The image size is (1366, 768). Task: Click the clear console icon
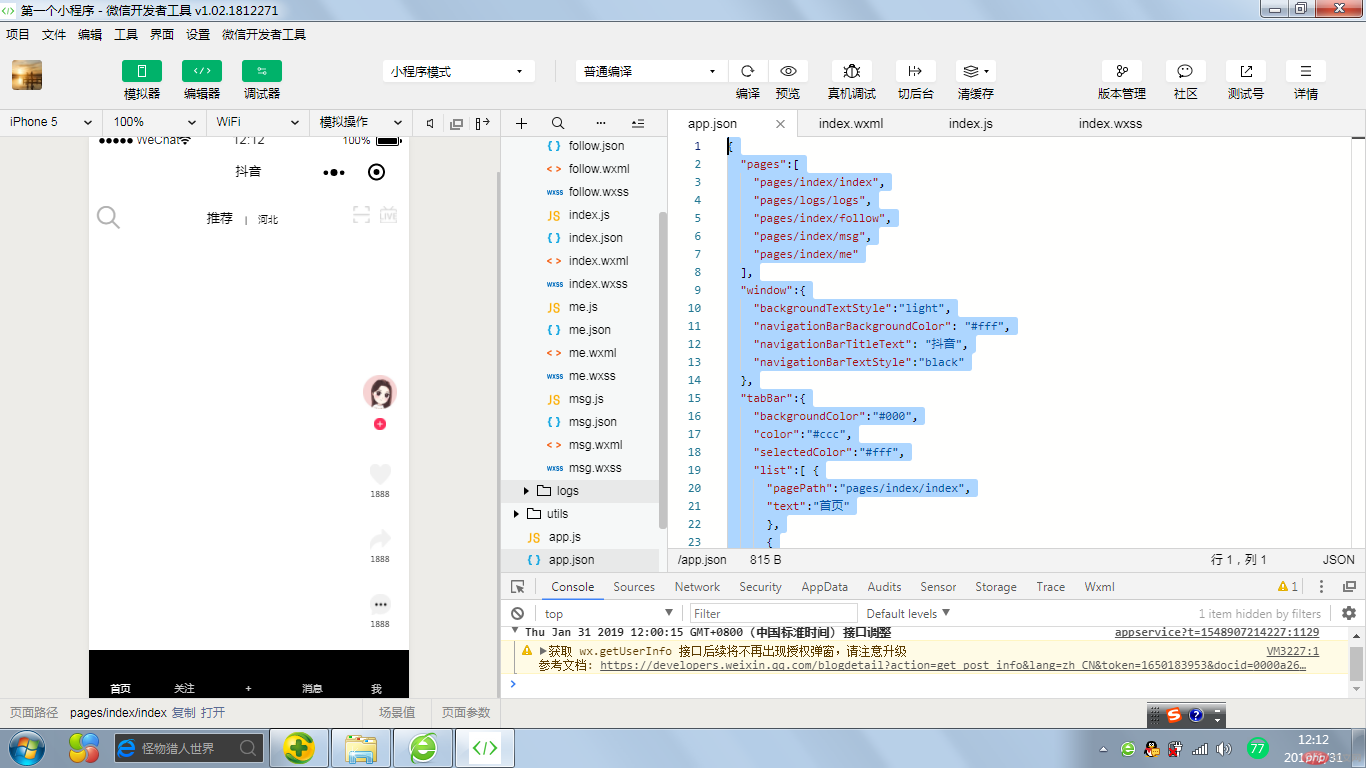[x=517, y=613]
